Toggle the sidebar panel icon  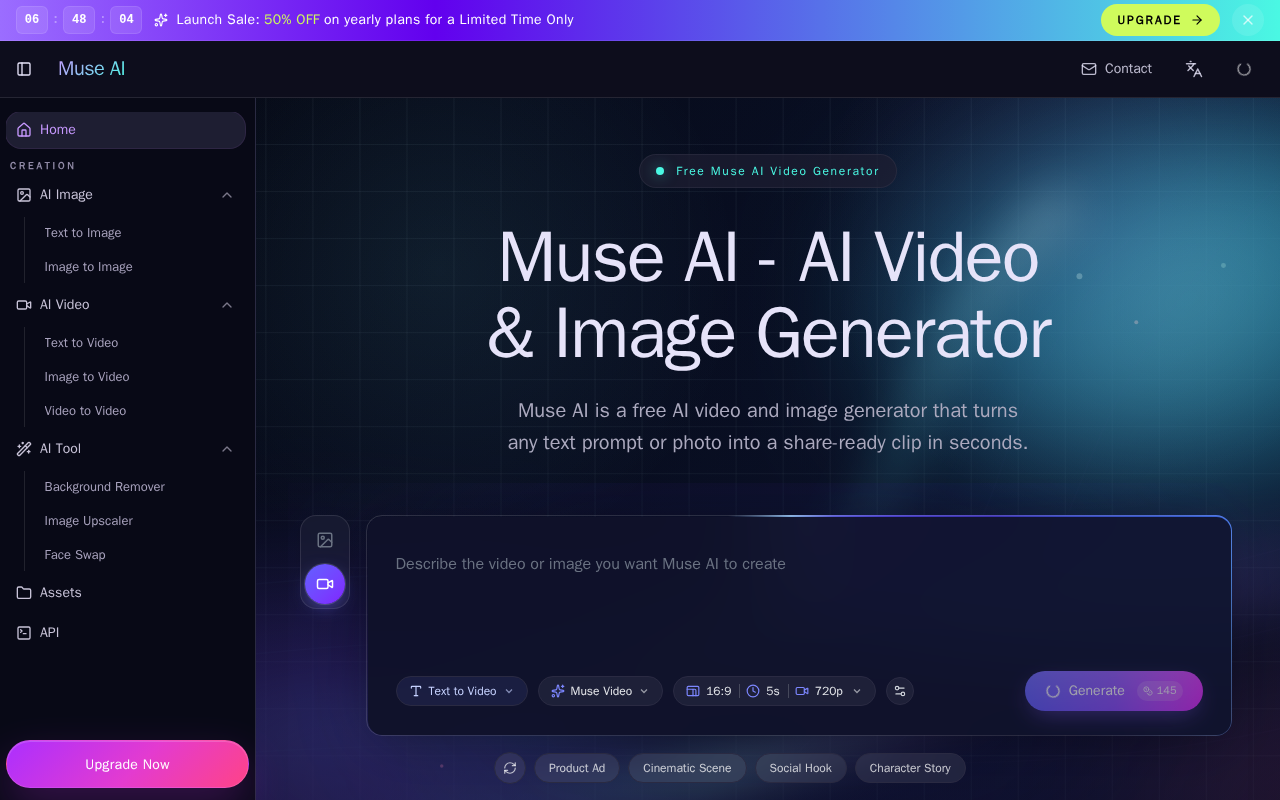[24, 69]
